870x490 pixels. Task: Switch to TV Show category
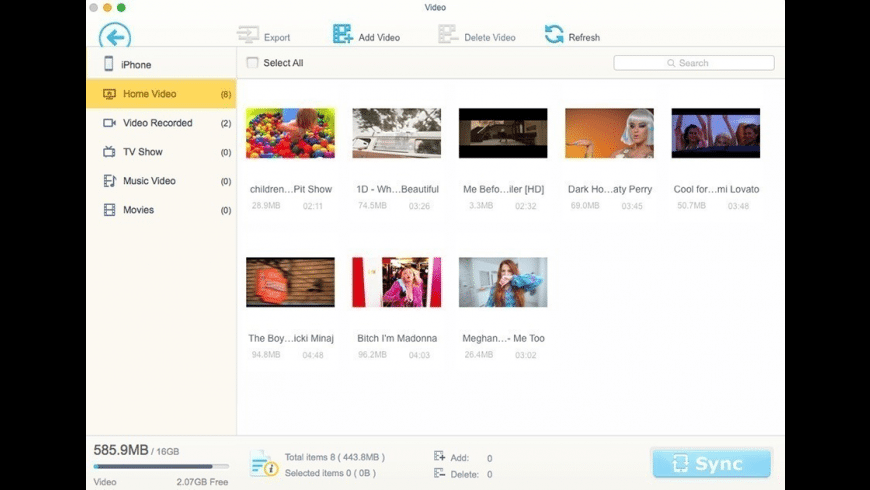(x=161, y=151)
